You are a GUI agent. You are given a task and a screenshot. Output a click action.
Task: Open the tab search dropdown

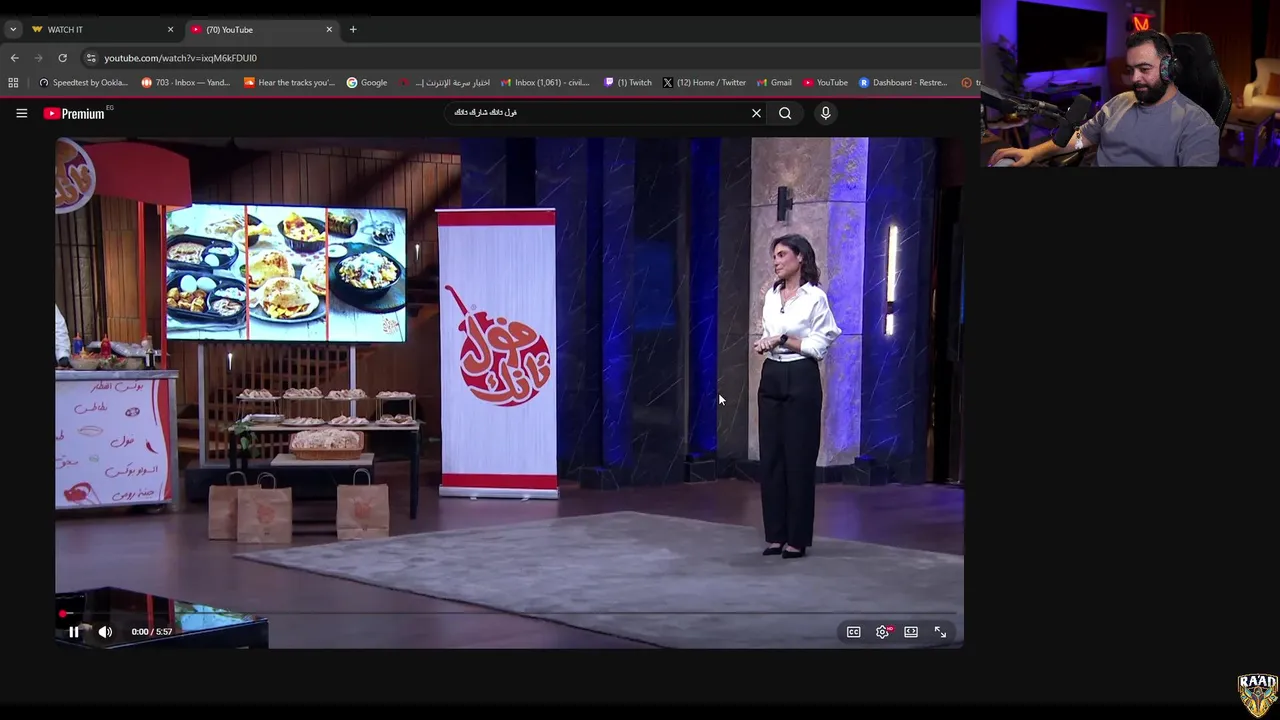[13, 29]
